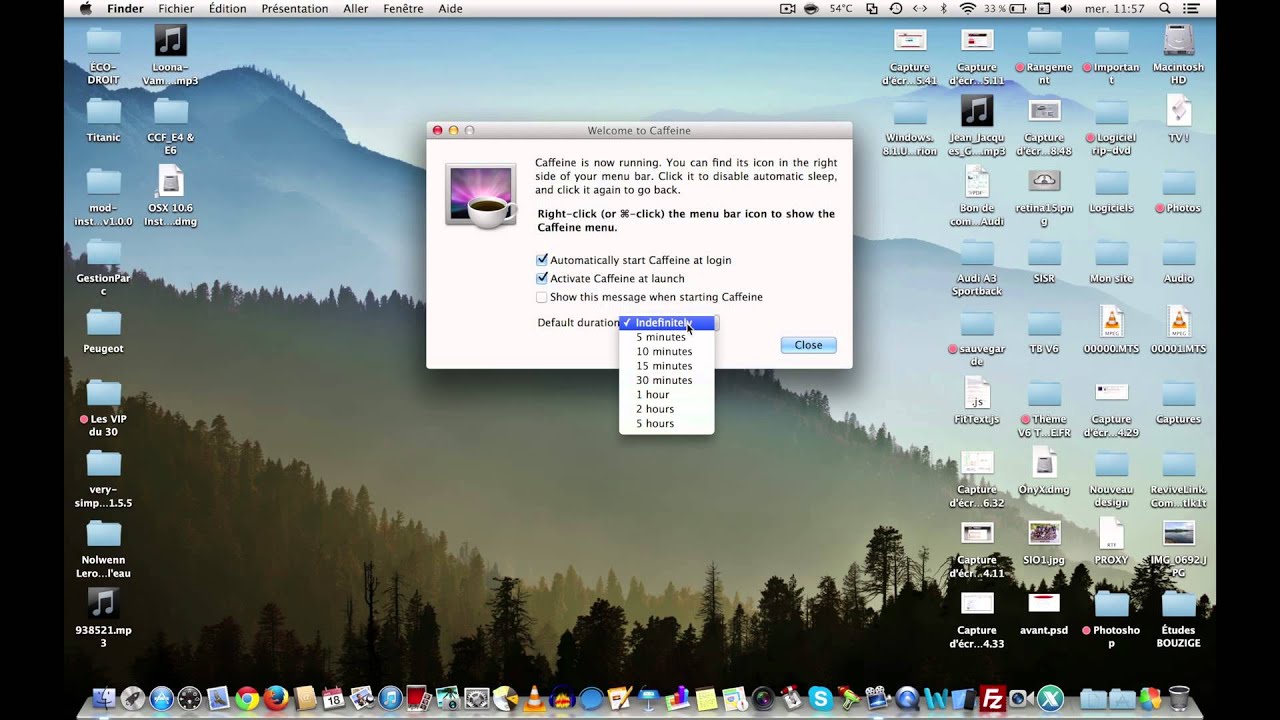Click the volume speaker icon

tap(1066, 8)
